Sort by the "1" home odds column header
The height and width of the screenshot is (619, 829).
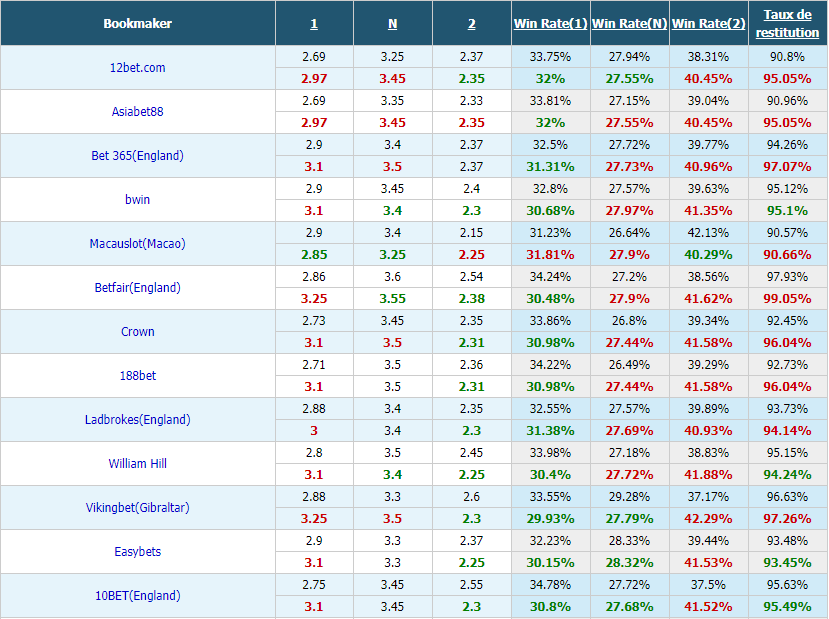pos(314,24)
